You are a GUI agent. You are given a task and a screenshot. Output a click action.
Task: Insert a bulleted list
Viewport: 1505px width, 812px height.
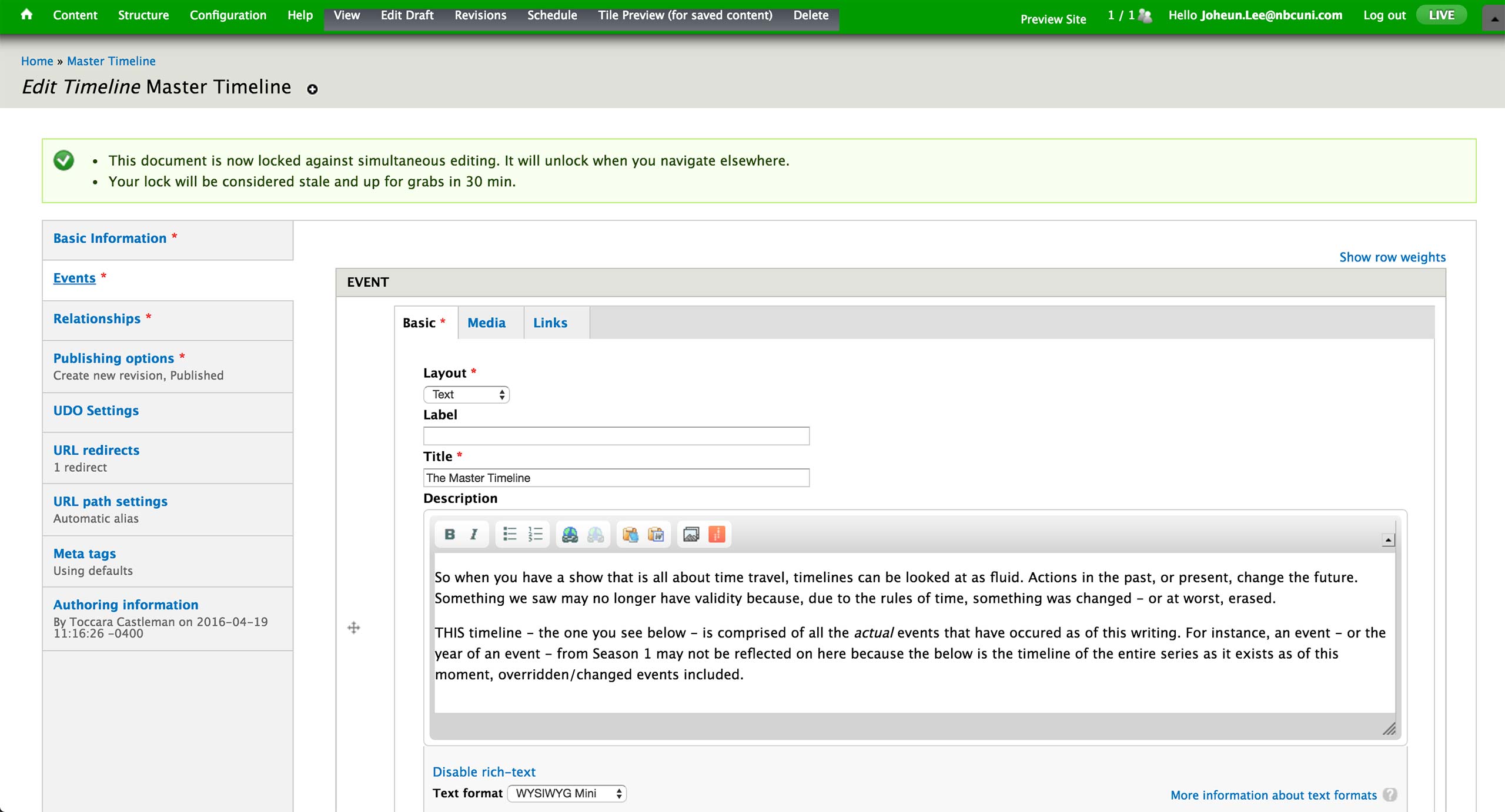[510, 534]
